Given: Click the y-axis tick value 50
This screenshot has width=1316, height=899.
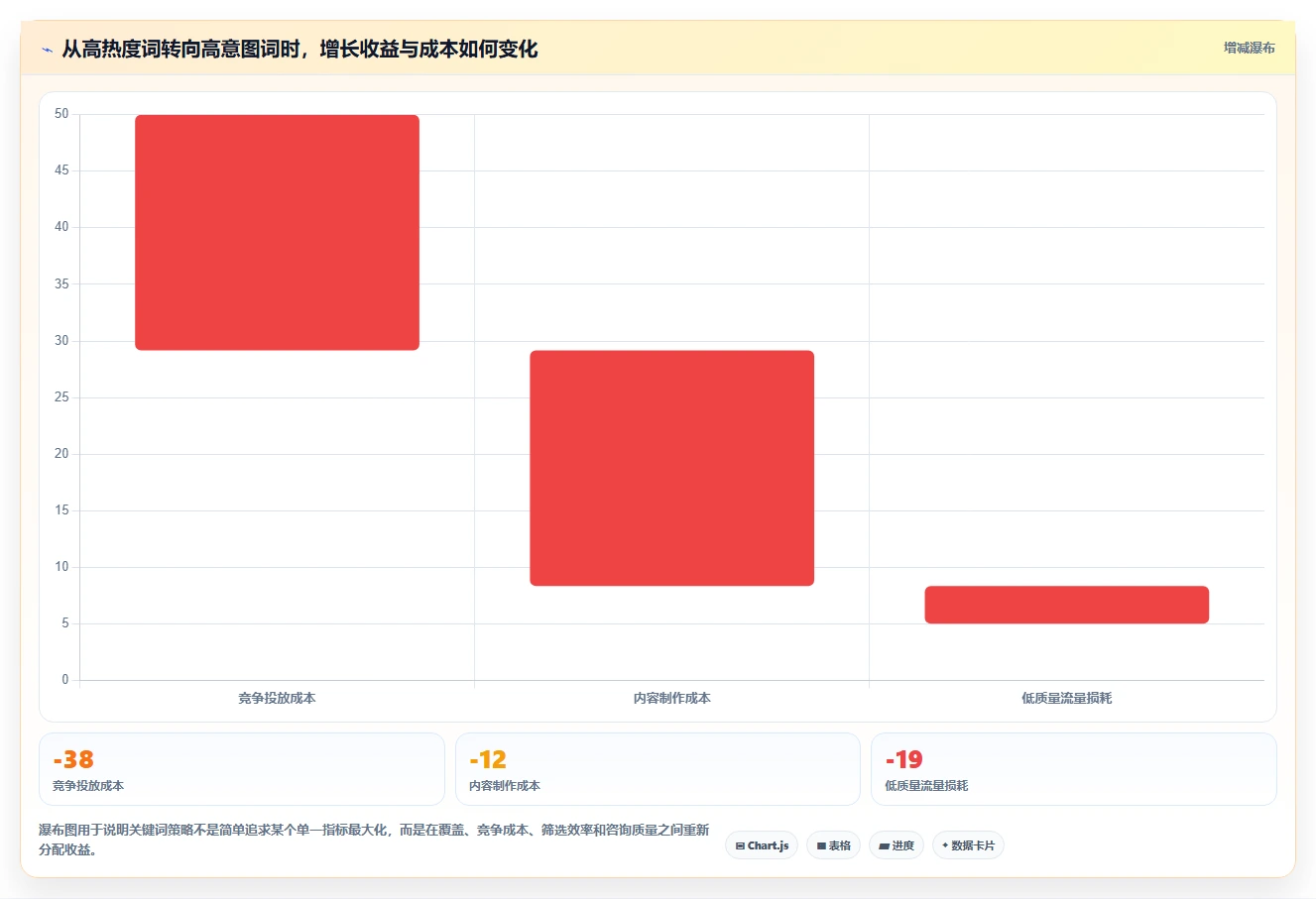Looking at the screenshot, I should pyautogui.click(x=61, y=114).
